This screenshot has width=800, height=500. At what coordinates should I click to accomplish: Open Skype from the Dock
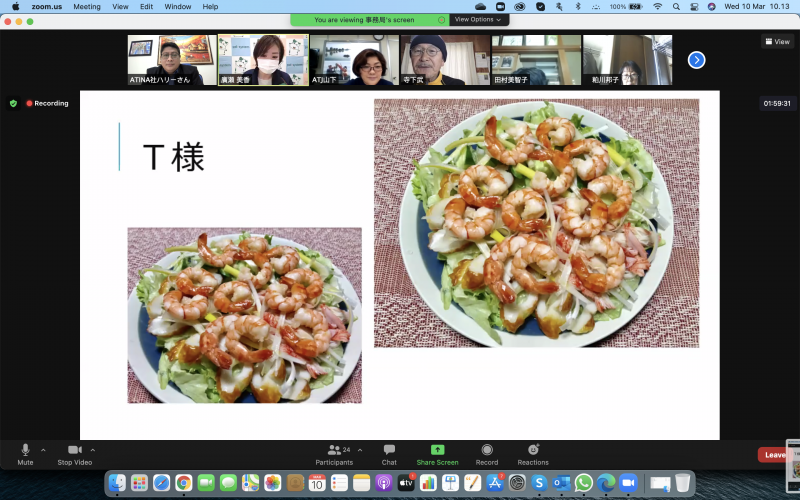(x=539, y=482)
